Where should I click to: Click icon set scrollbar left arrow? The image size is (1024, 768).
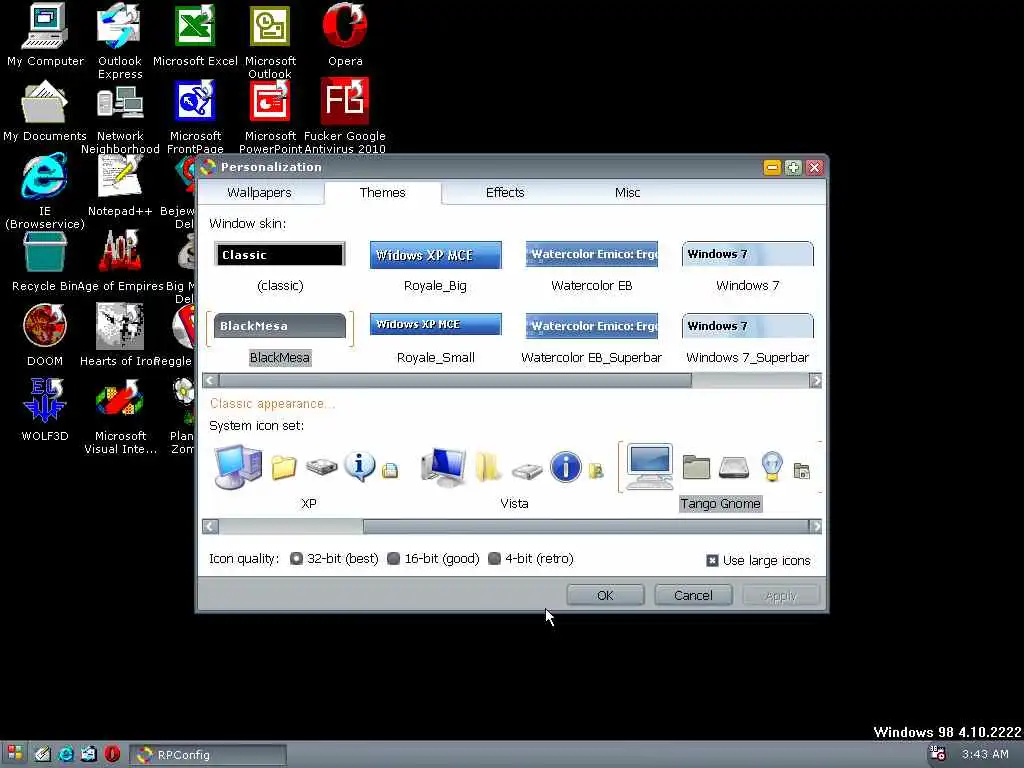(210, 526)
